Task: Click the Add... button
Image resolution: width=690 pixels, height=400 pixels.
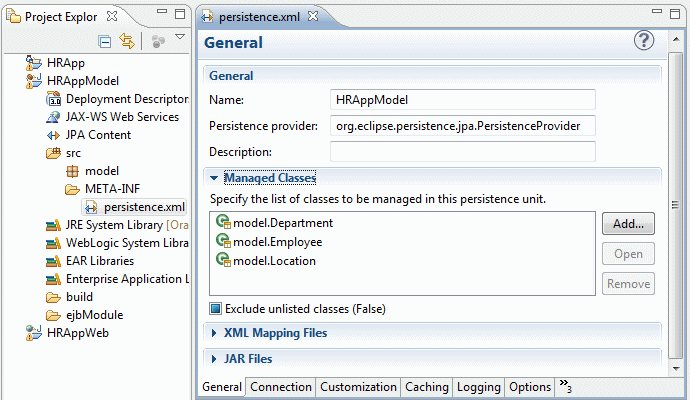Action: point(628,224)
